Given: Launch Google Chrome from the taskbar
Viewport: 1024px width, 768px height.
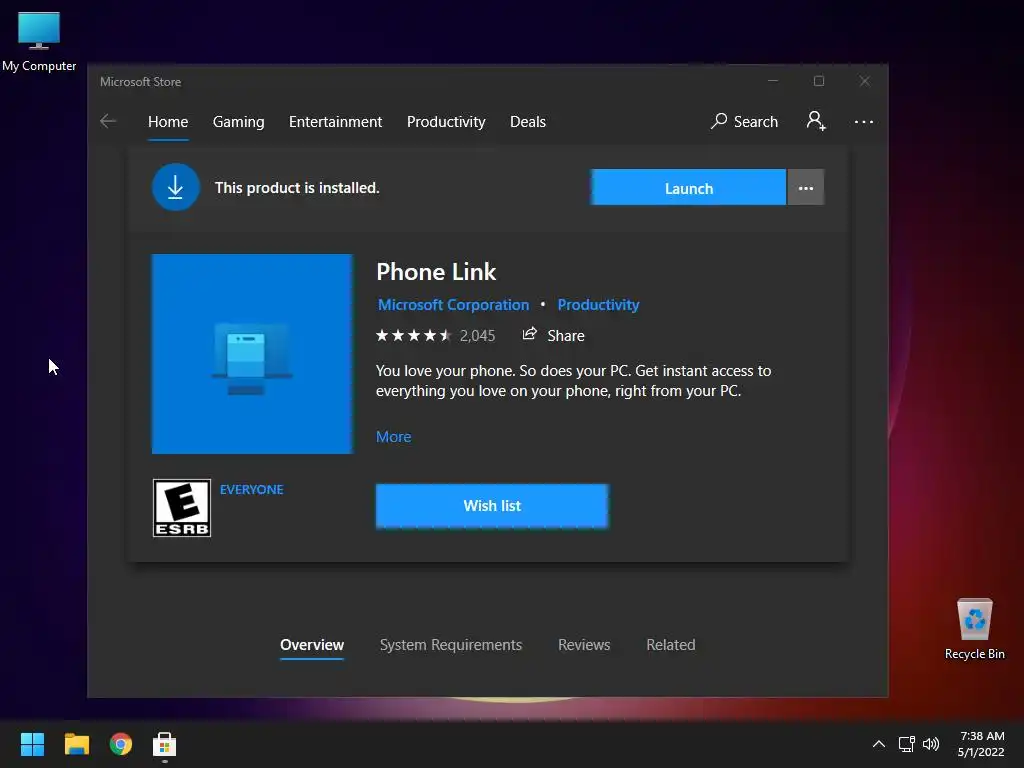Looking at the screenshot, I should coord(121,744).
